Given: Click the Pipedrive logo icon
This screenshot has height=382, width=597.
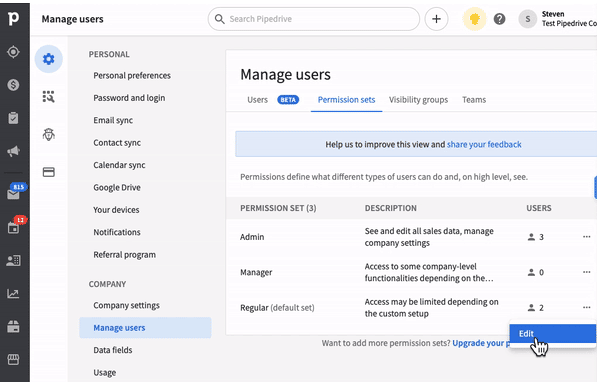Looking at the screenshot, I should (13, 18).
